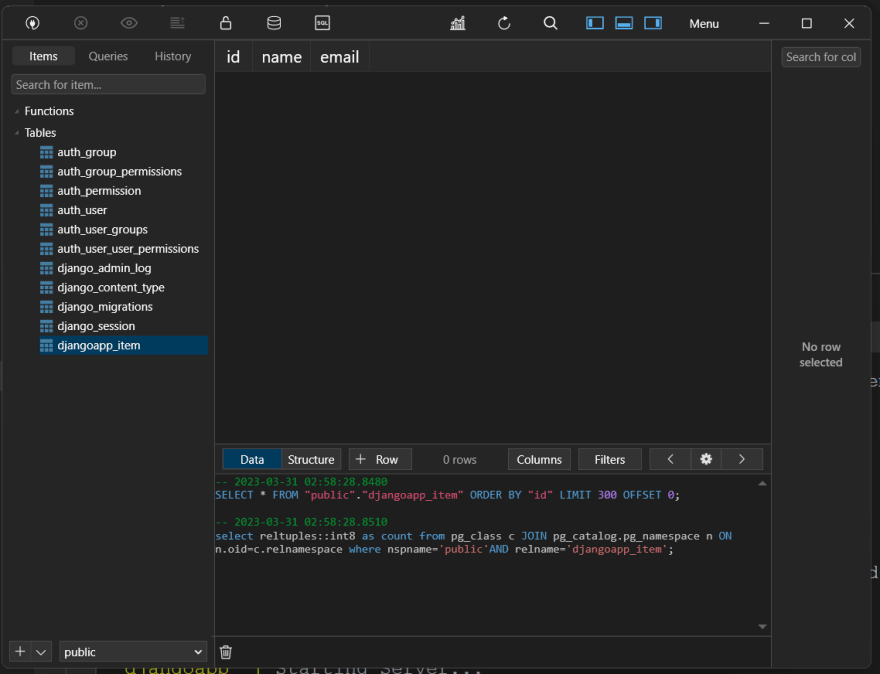Go to next page arrow
Screen dimensions: 880x674
742,459
